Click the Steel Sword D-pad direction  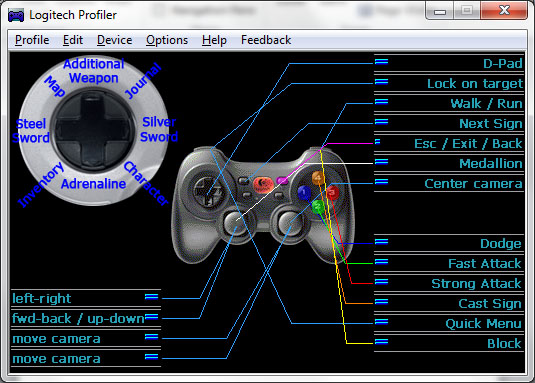31,131
